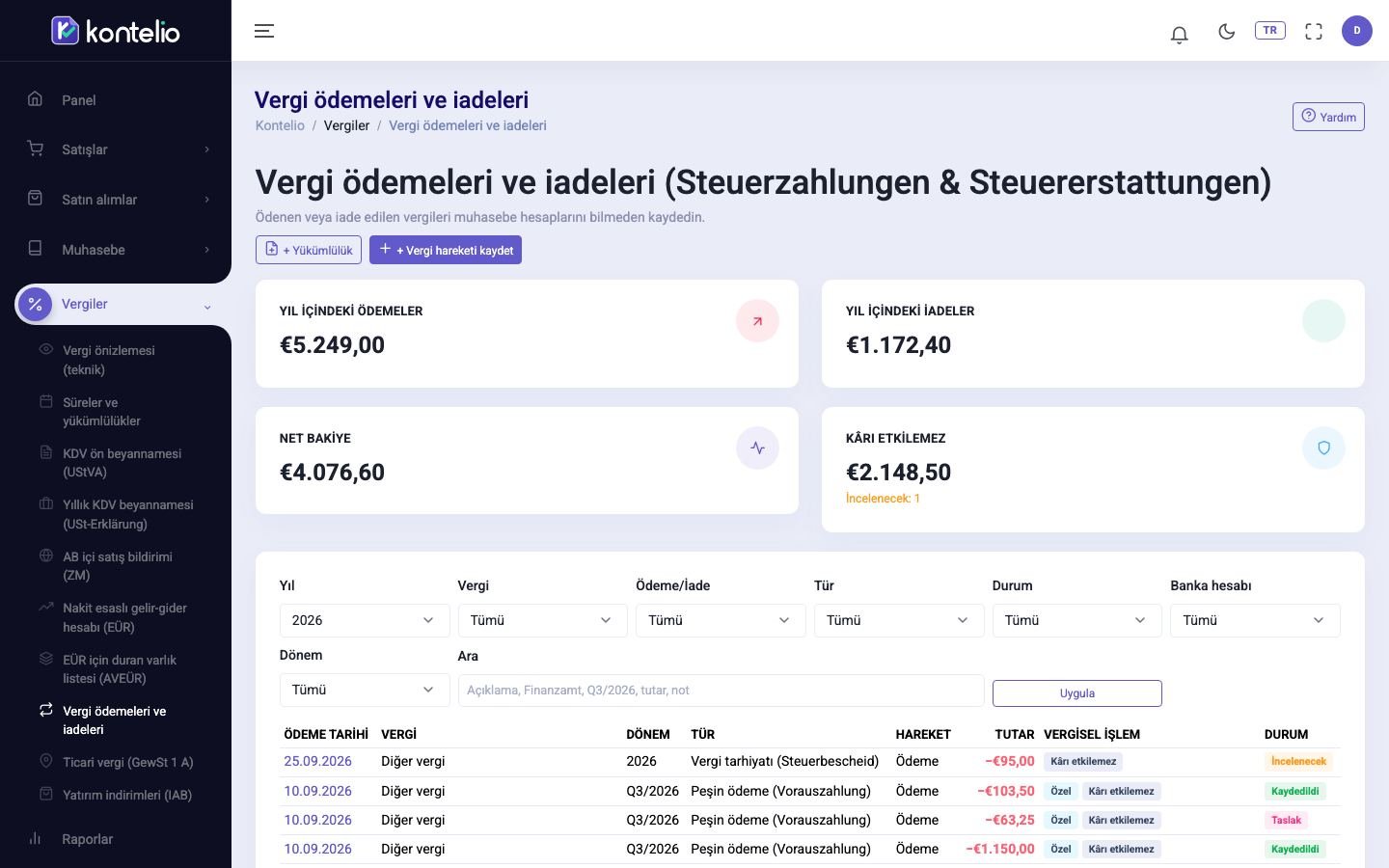This screenshot has height=868, width=1389.
Task: Toggle the hamburger sidebar menu
Action: [x=264, y=31]
